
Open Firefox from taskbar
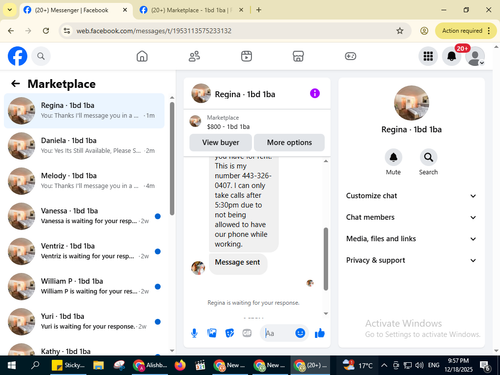point(180,365)
